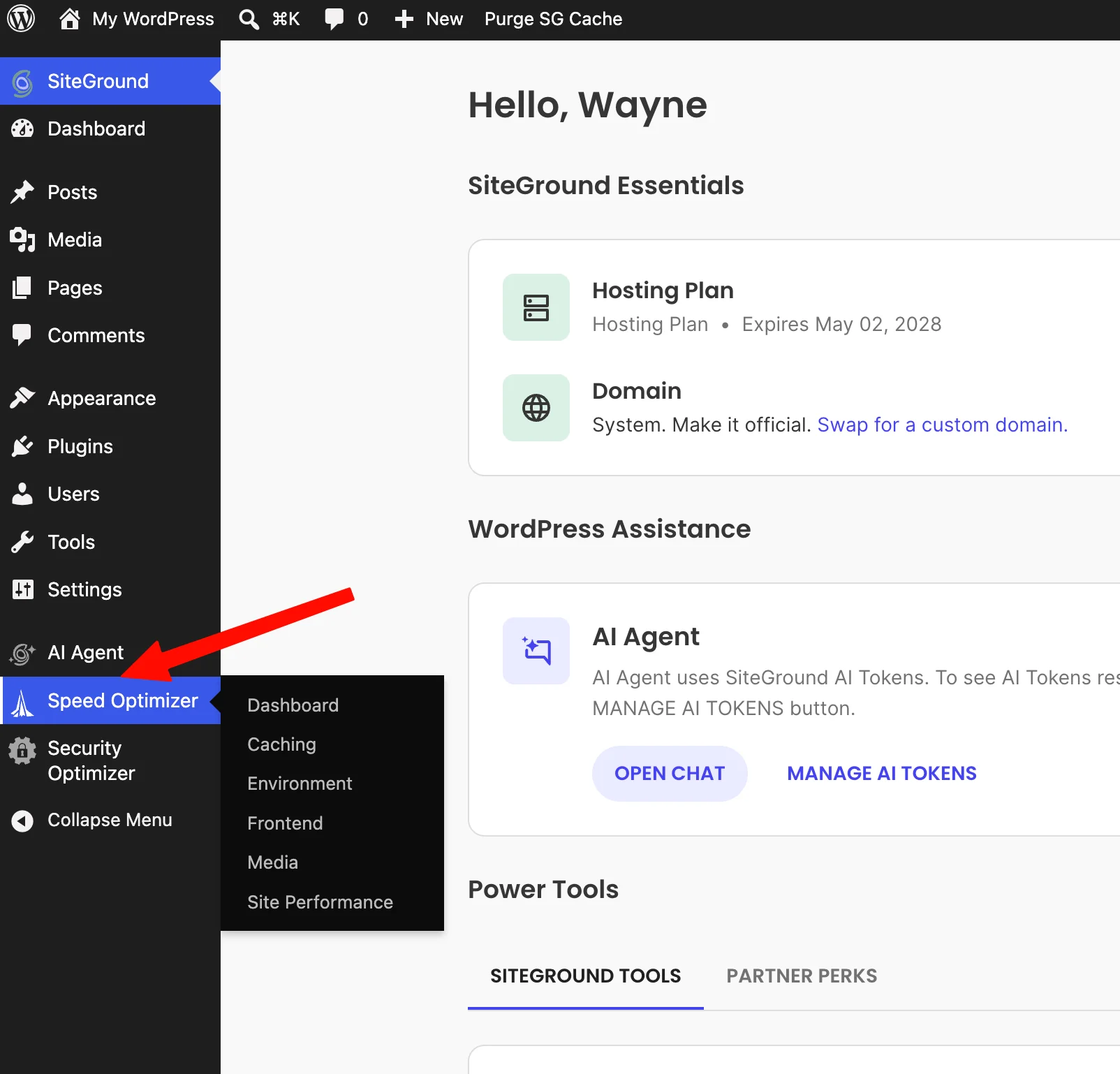
Task: Click the Collapse Menu arrow icon
Action: [x=22, y=821]
